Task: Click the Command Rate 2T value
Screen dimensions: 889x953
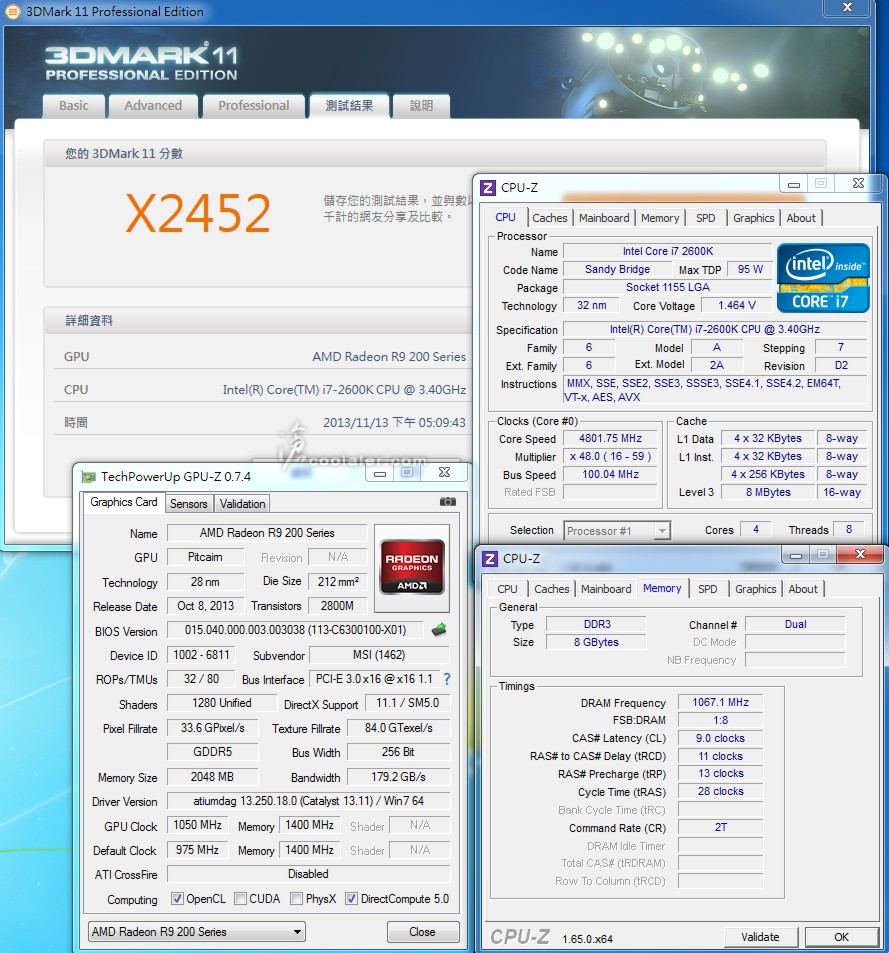Action: pyautogui.click(x=720, y=827)
